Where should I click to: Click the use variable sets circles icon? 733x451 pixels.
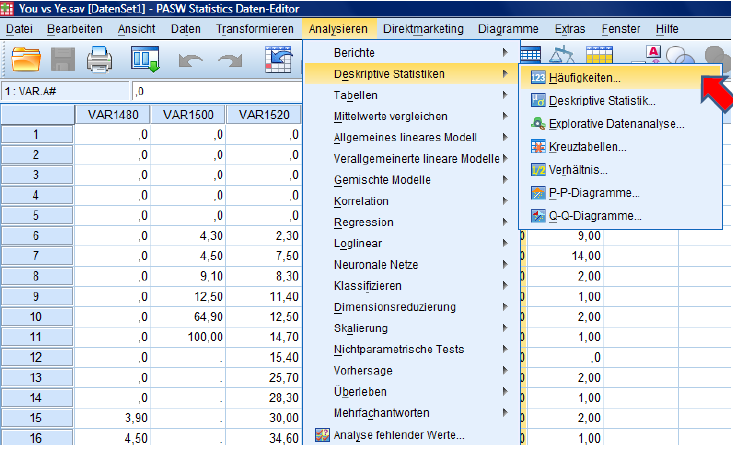(x=680, y=55)
